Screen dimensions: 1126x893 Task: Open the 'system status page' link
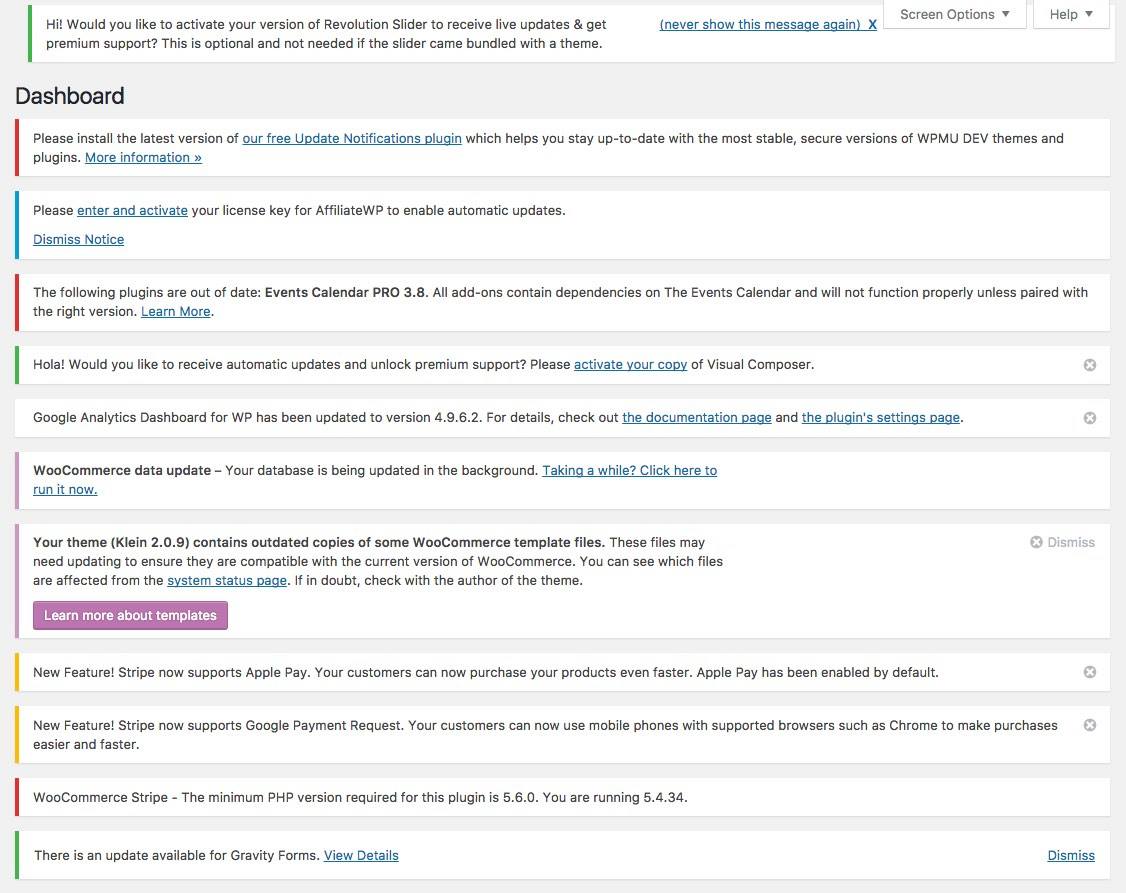click(227, 580)
